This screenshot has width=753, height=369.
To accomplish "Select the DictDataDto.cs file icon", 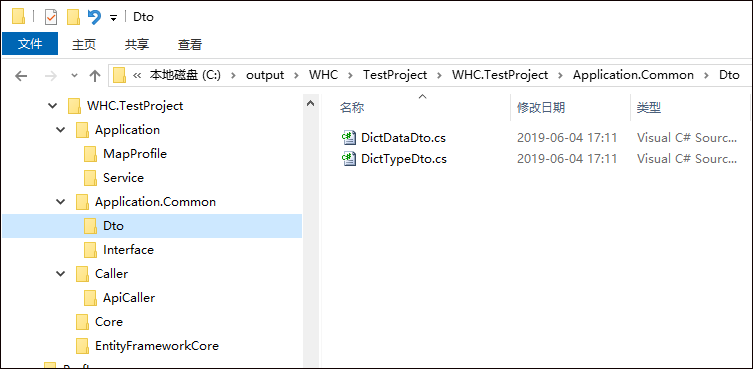I will 349,137.
